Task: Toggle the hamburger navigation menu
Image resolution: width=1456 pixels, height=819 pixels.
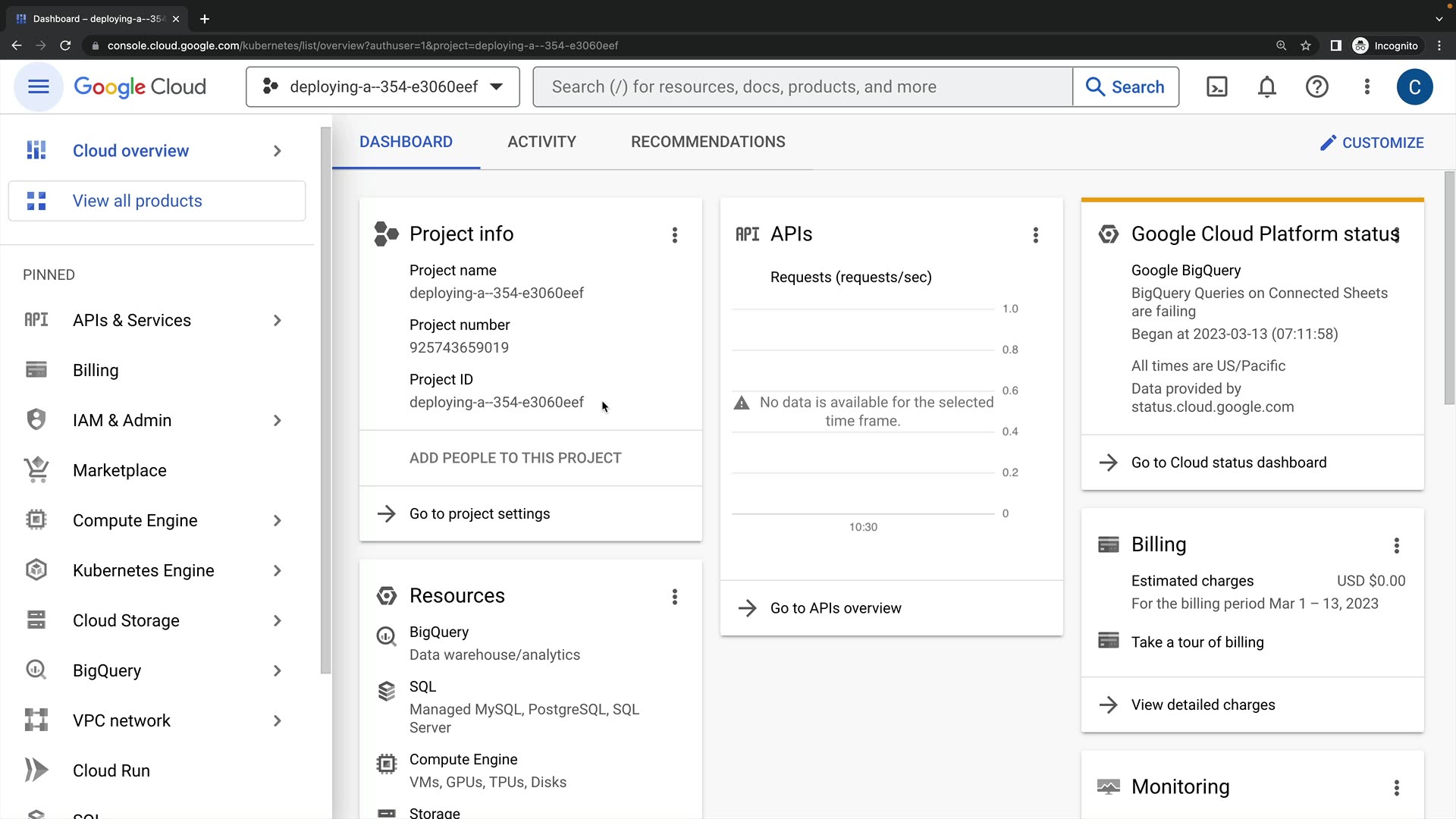Action: click(39, 87)
